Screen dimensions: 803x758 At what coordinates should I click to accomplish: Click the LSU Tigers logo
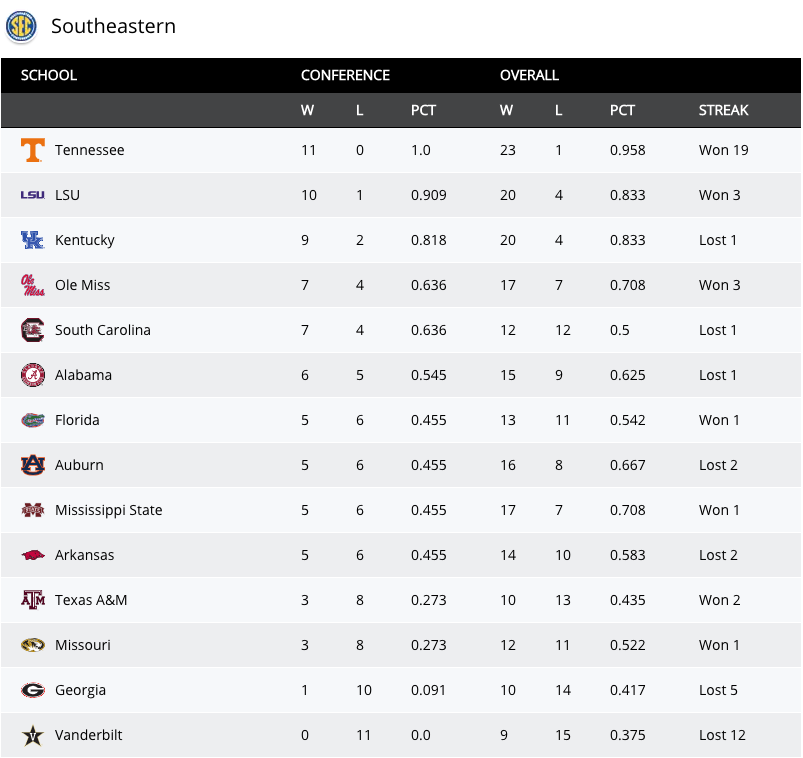(x=33, y=195)
